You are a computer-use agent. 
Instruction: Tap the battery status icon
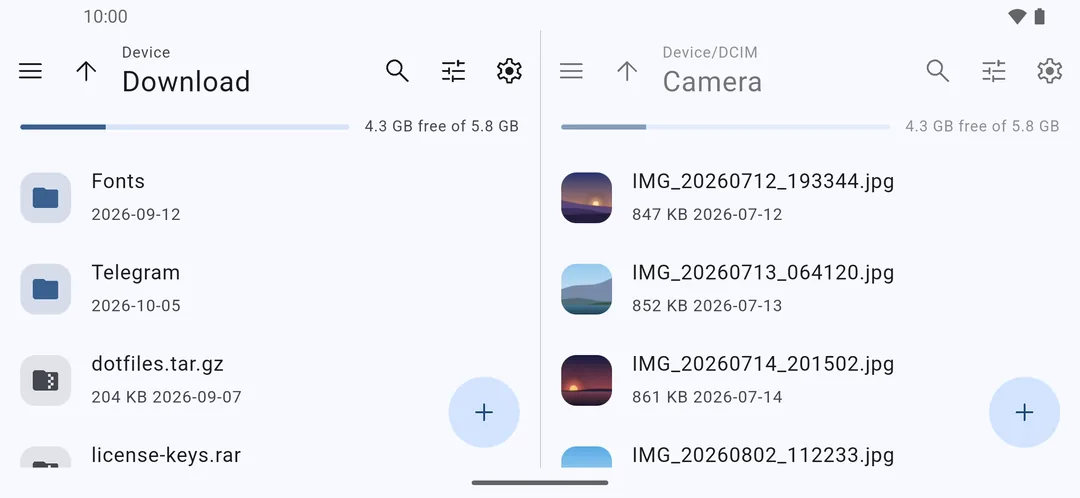coord(1039,17)
